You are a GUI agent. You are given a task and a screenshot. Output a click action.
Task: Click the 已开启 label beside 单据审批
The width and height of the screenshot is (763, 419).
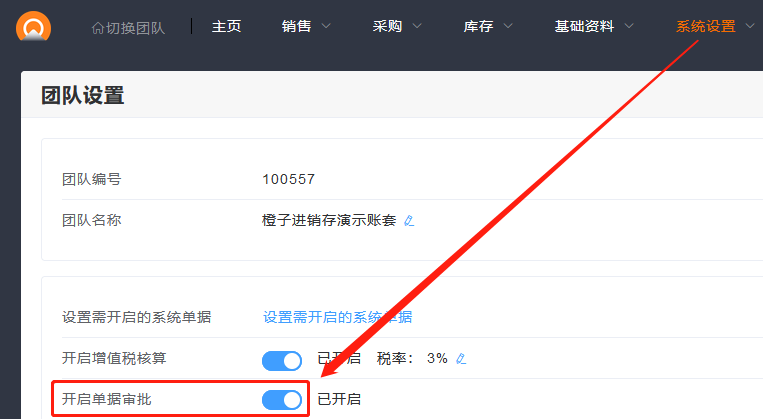339,400
